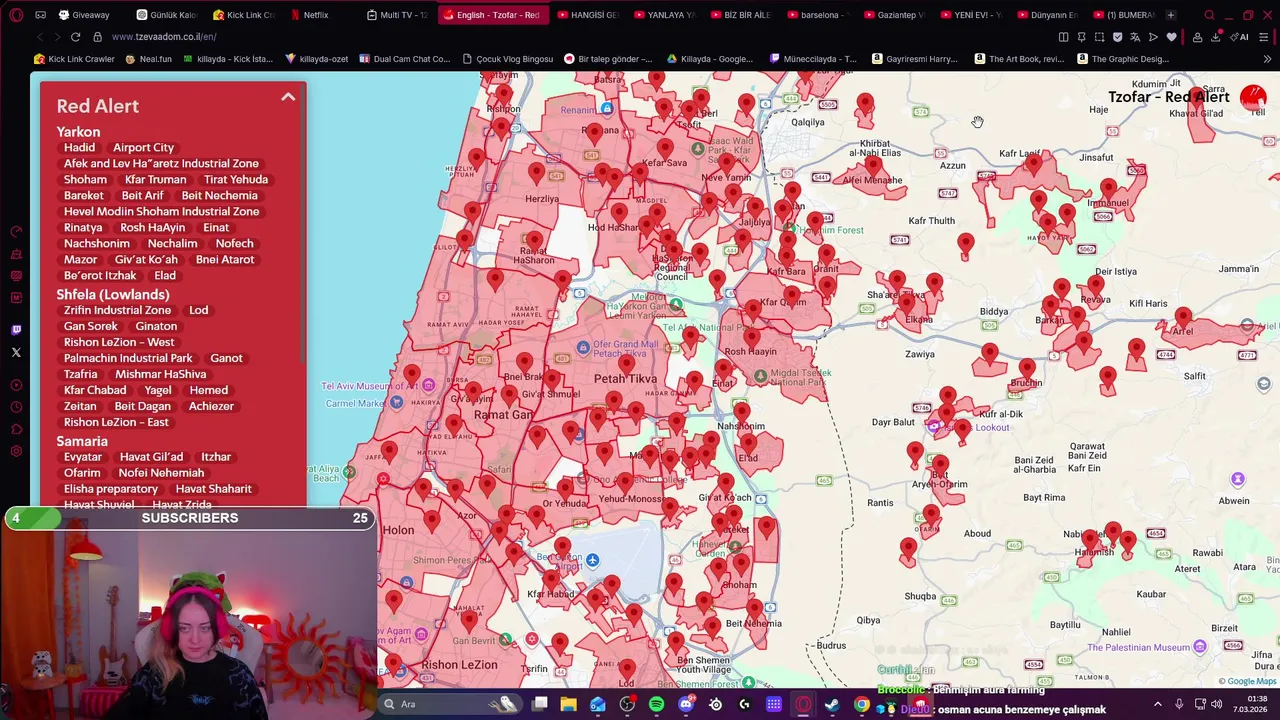1280x720 pixels.
Task: Switch to the YENİ EV! YouTube tab
Action: [971, 15]
